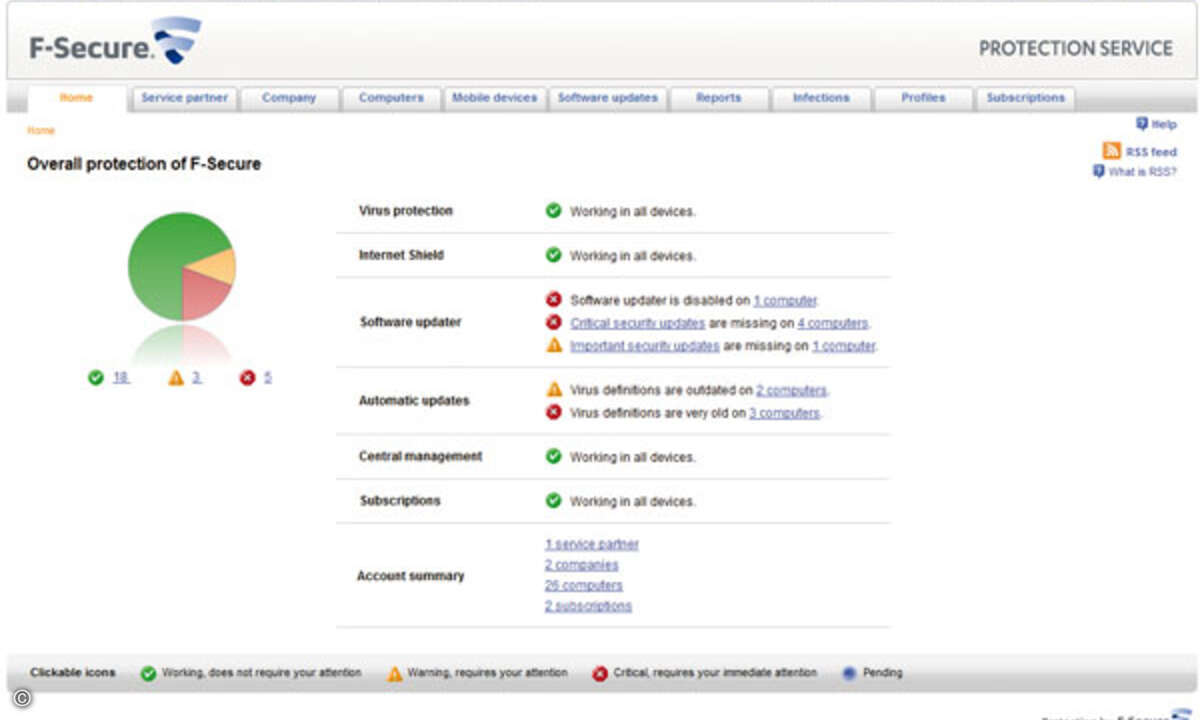Click the legend's red Critical icon
The height and width of the screenshot is (720, 1200).
600,674
